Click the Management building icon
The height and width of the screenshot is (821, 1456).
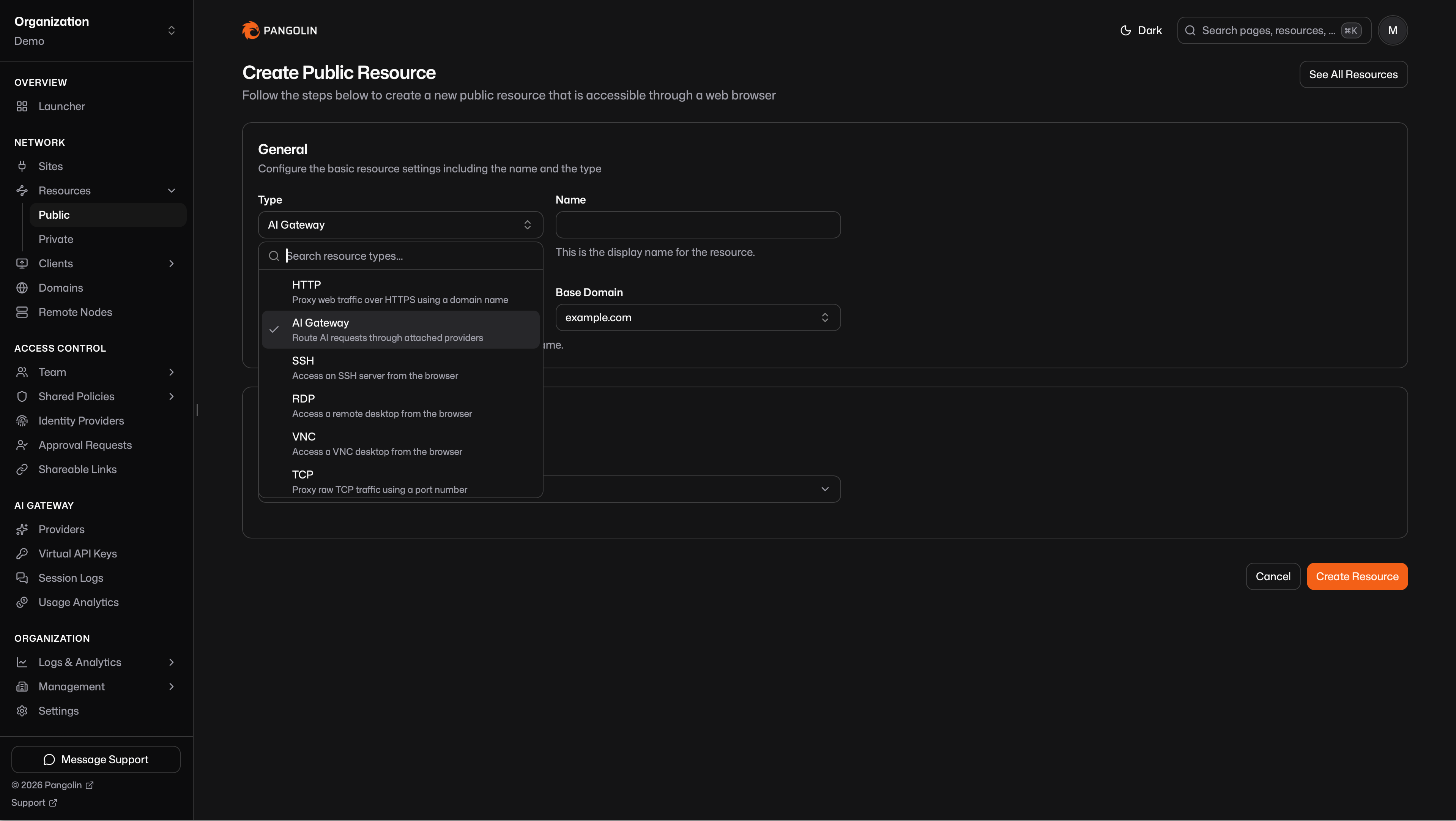(x=22, y=687)
